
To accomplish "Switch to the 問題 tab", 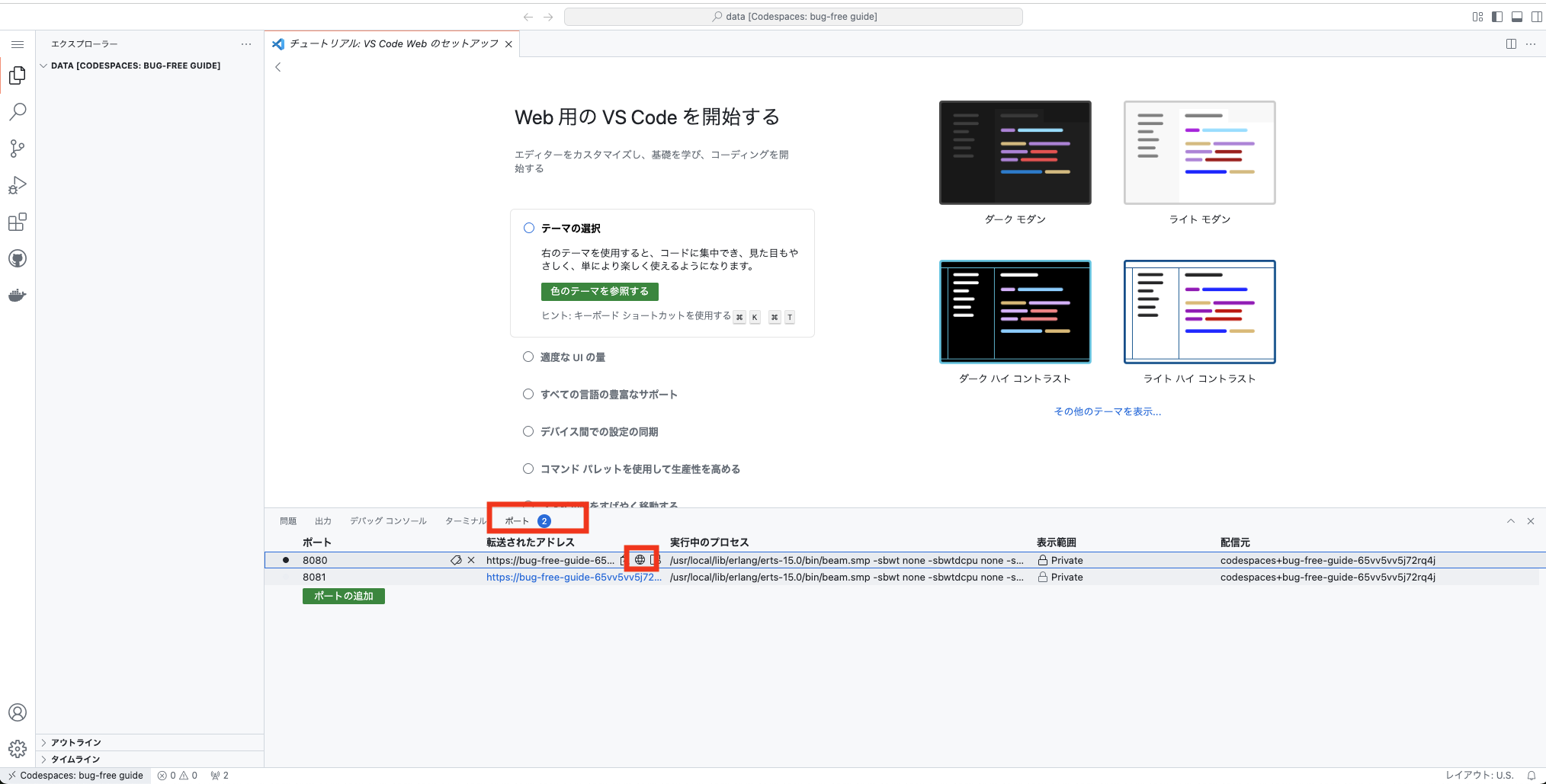I will coord(288,520).
